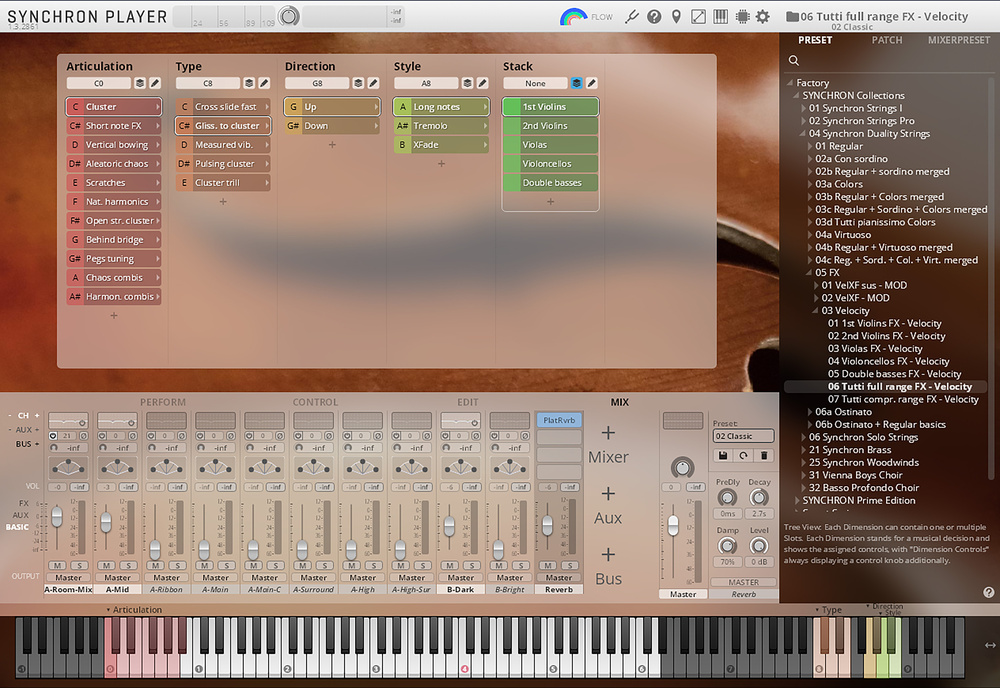
Task: Save the mixer preset with disk icon
Action: [723, 455]
